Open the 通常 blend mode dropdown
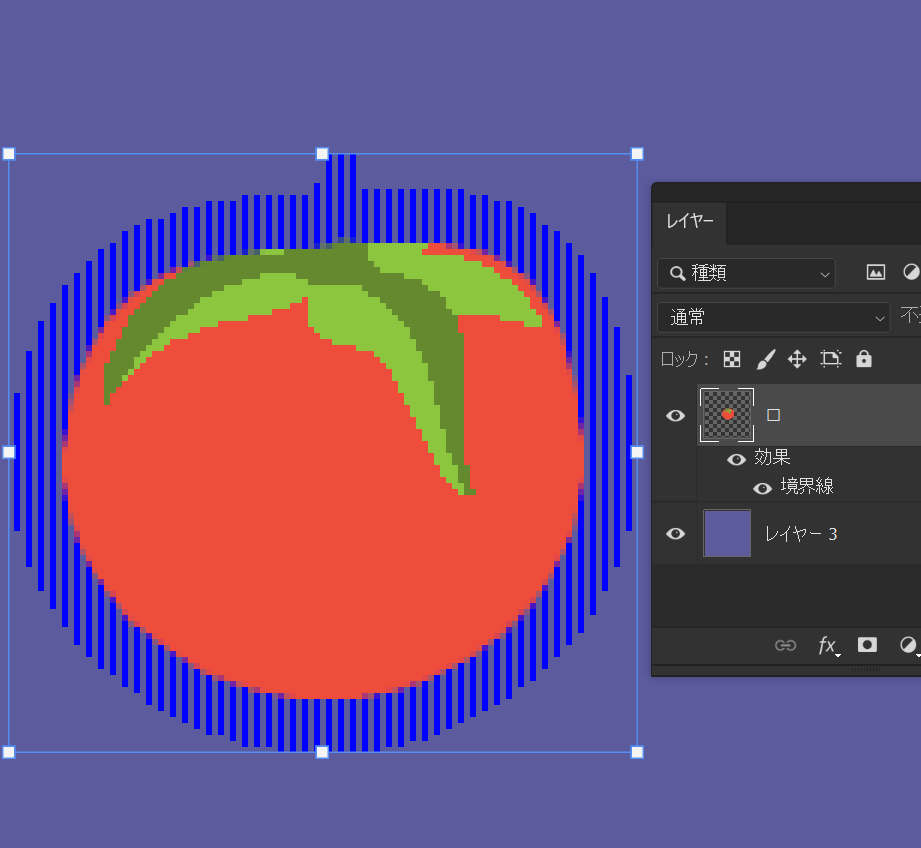The height and width of the screenshot is (848, 921). click(x=773, y=317)
